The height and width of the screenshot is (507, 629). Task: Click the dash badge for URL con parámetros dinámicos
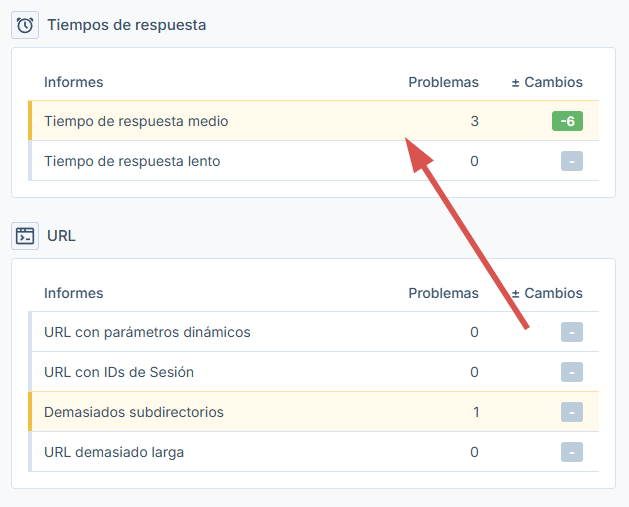tap(572, 332)
